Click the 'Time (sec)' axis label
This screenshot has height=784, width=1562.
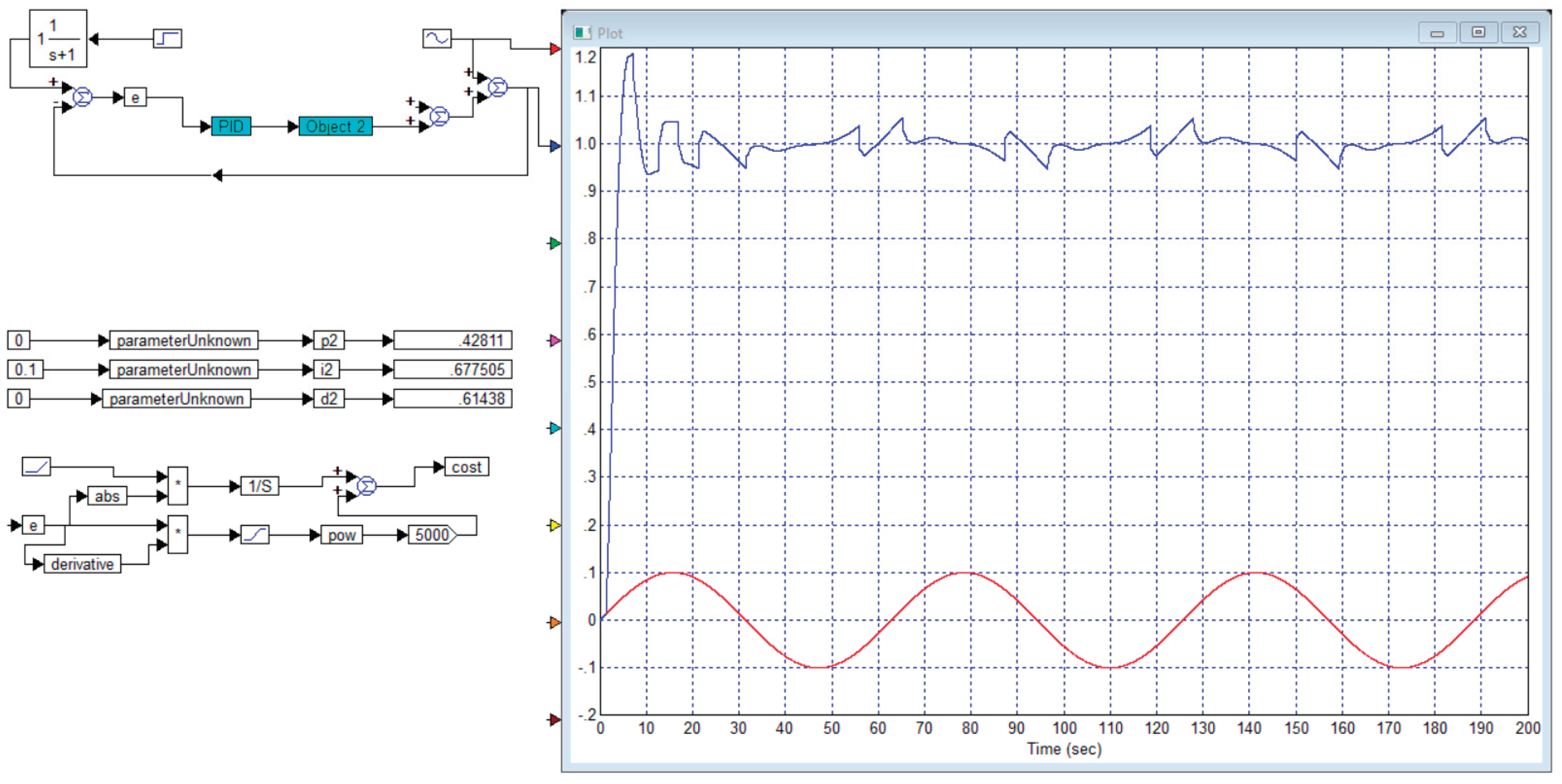(x=1064, y=749)
